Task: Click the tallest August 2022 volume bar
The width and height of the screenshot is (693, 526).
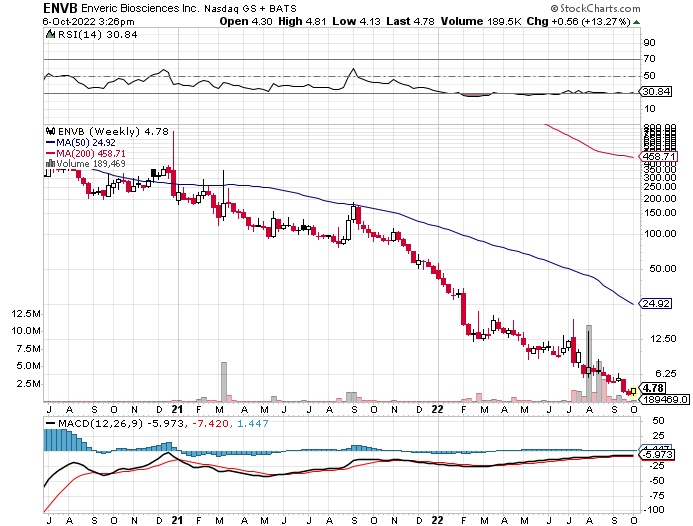Action: (588, 363)
